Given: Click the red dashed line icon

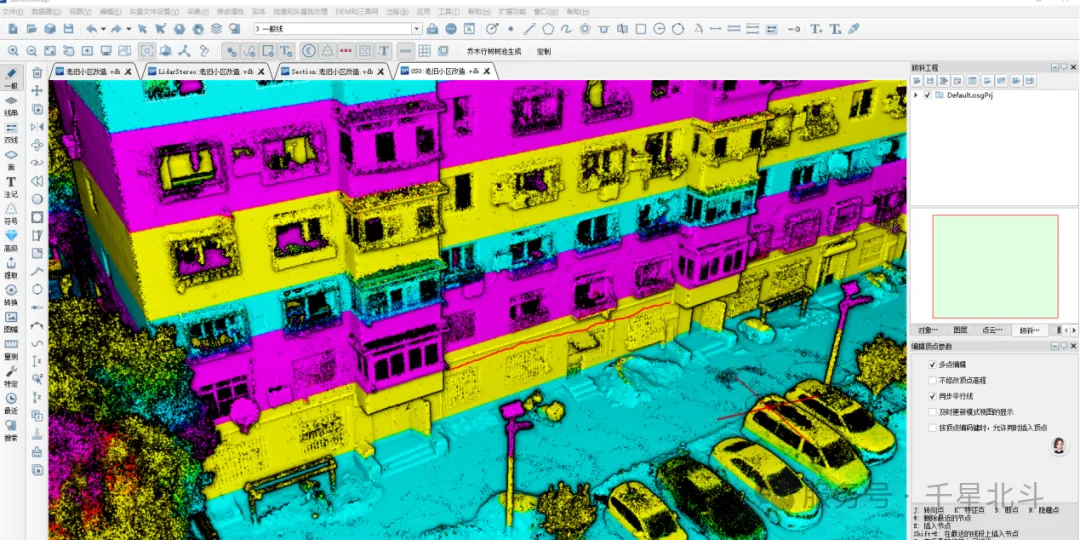Looking at the screenshot, I should pos(346,51).
